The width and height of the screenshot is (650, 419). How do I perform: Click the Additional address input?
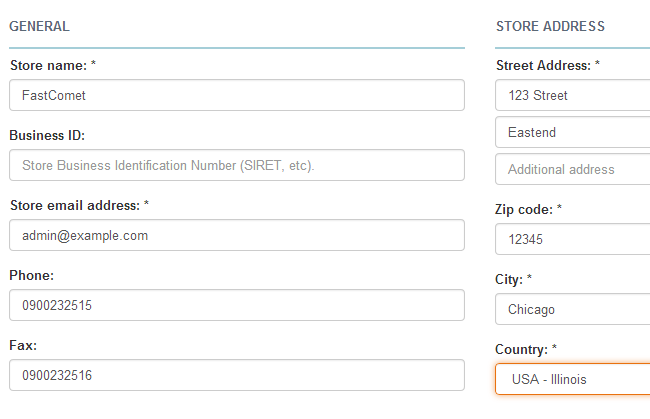click(x=572, y=170)
